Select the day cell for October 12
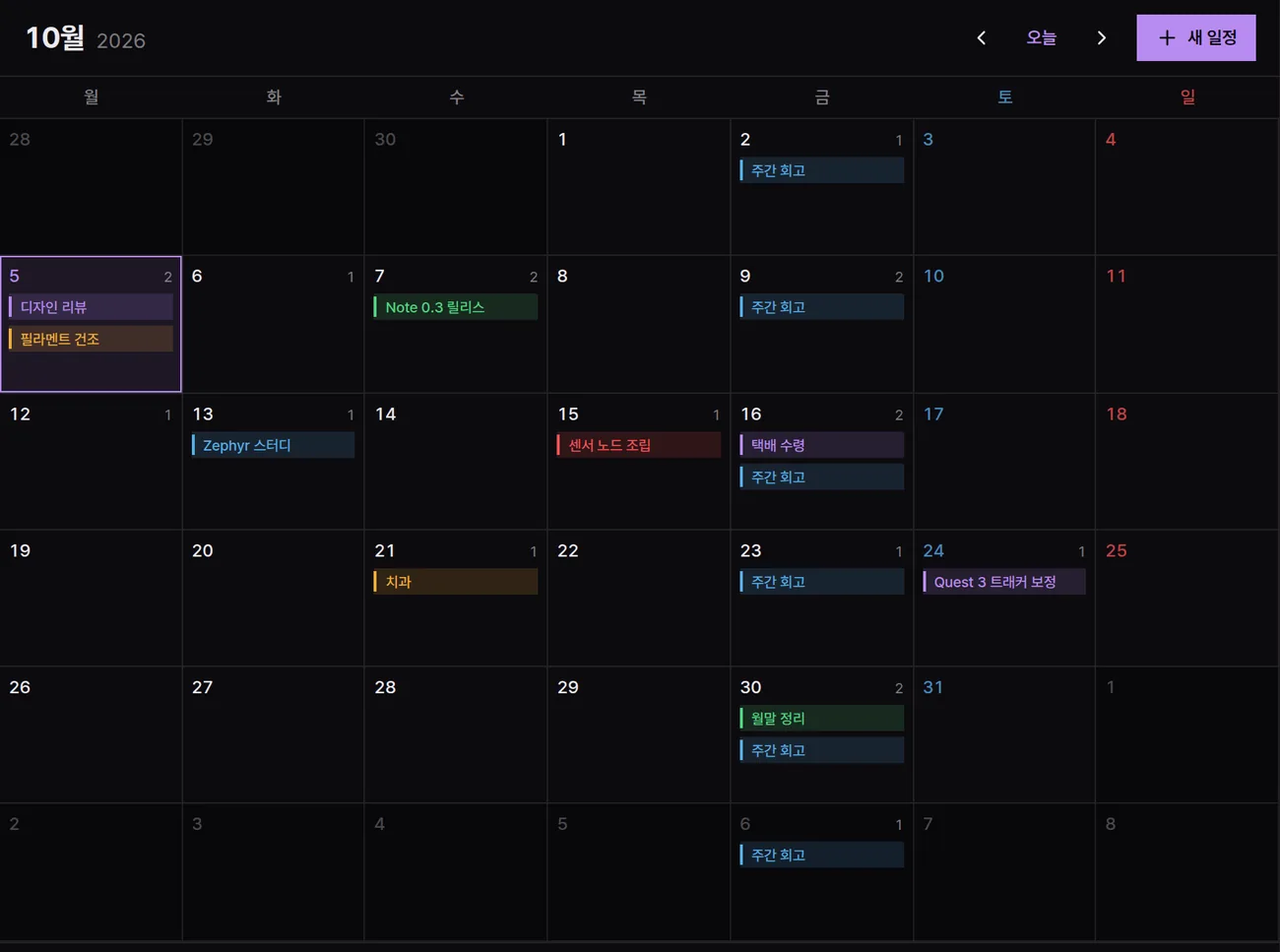 click(91, 462)
